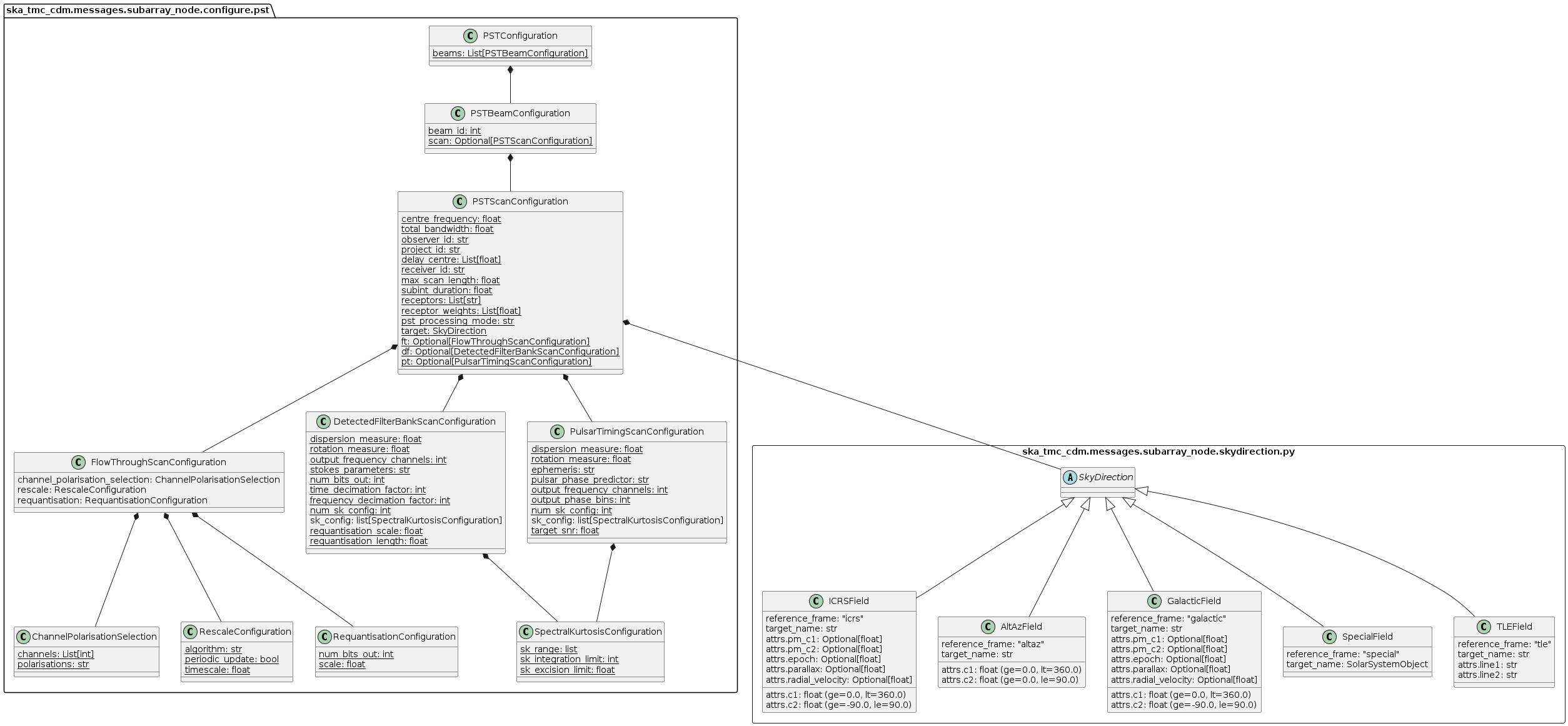Image resolution: width=1568 pixels, height=726 pixels.
Task: Click 'beams: List[PSTBeamConfiguration]' attribute
Action: coord(510,54)
